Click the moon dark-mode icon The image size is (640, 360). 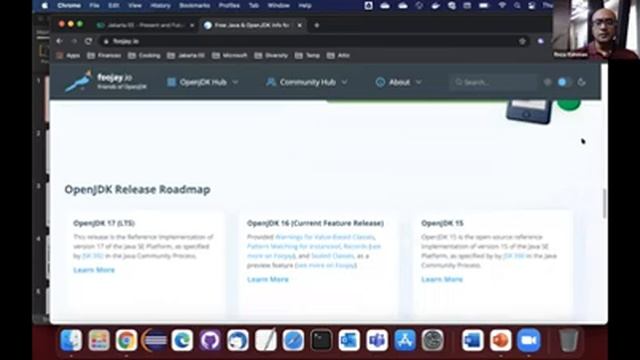(582, 82)
